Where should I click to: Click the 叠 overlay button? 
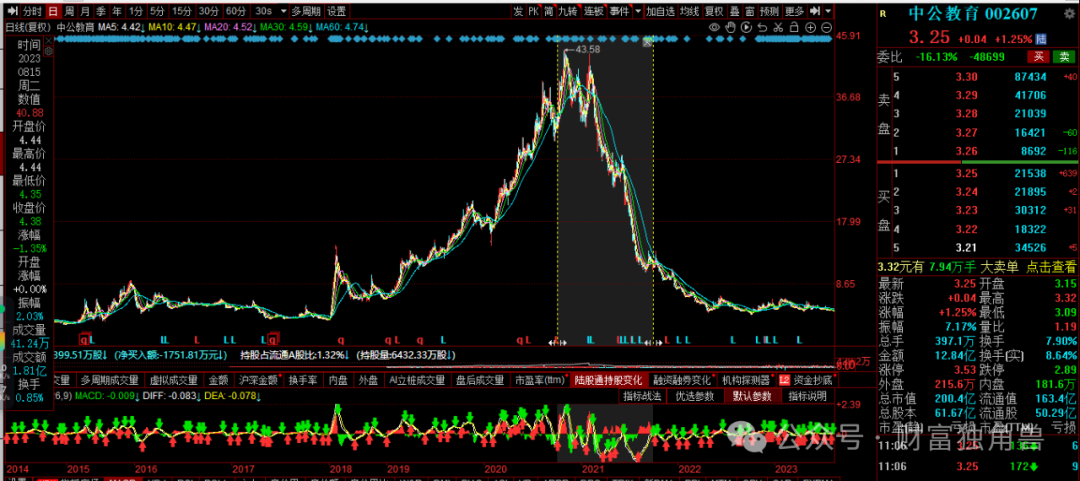735,11
